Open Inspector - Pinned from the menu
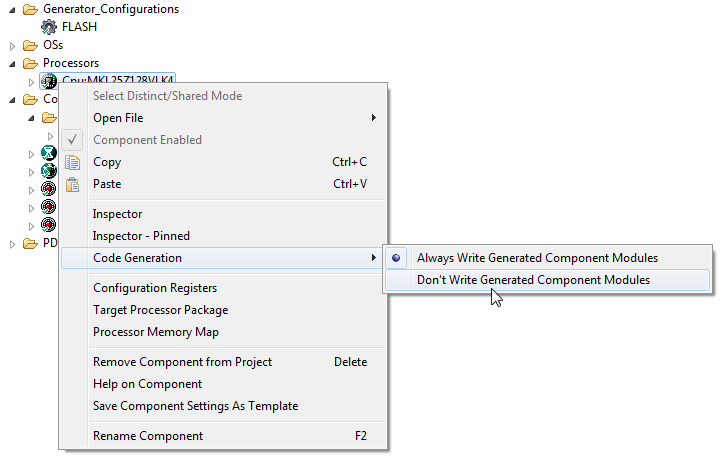724x470 pixels. pos(141,236)
